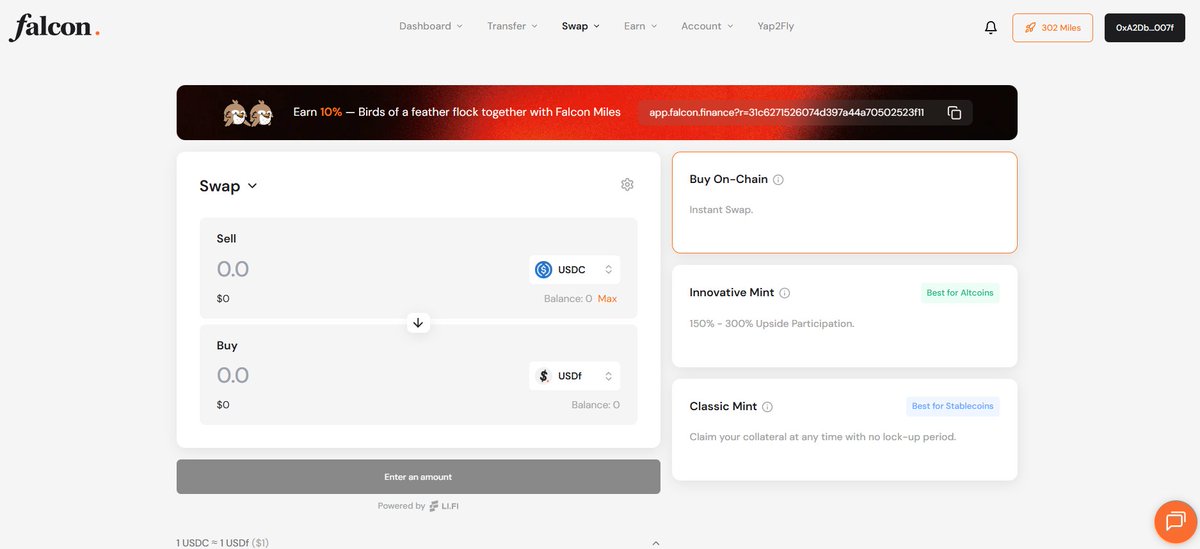This screenshot has height=549, width=1200.
Task: Click the Earn 10% banner text
Action: 457,113
